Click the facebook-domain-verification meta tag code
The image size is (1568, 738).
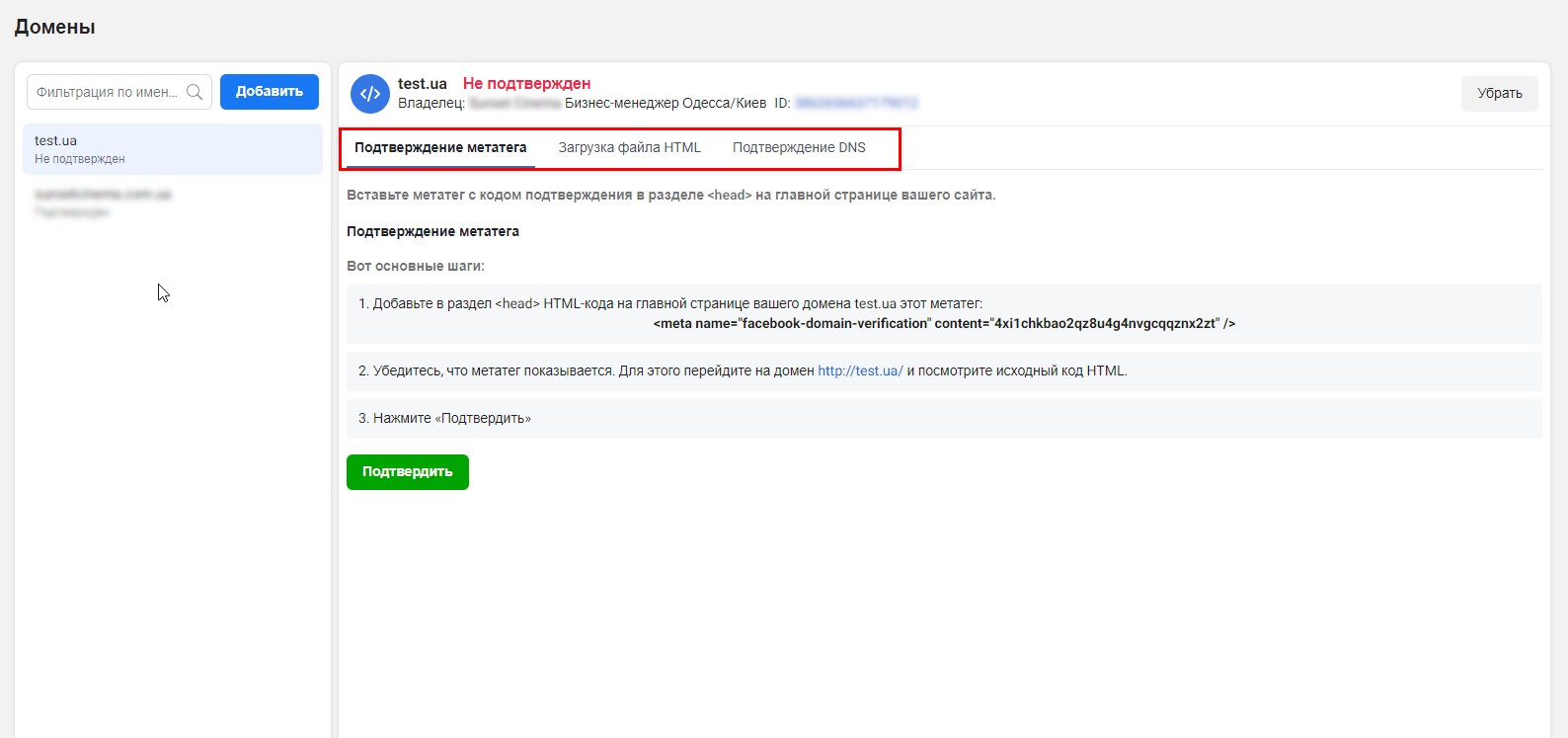pos(944,324)
